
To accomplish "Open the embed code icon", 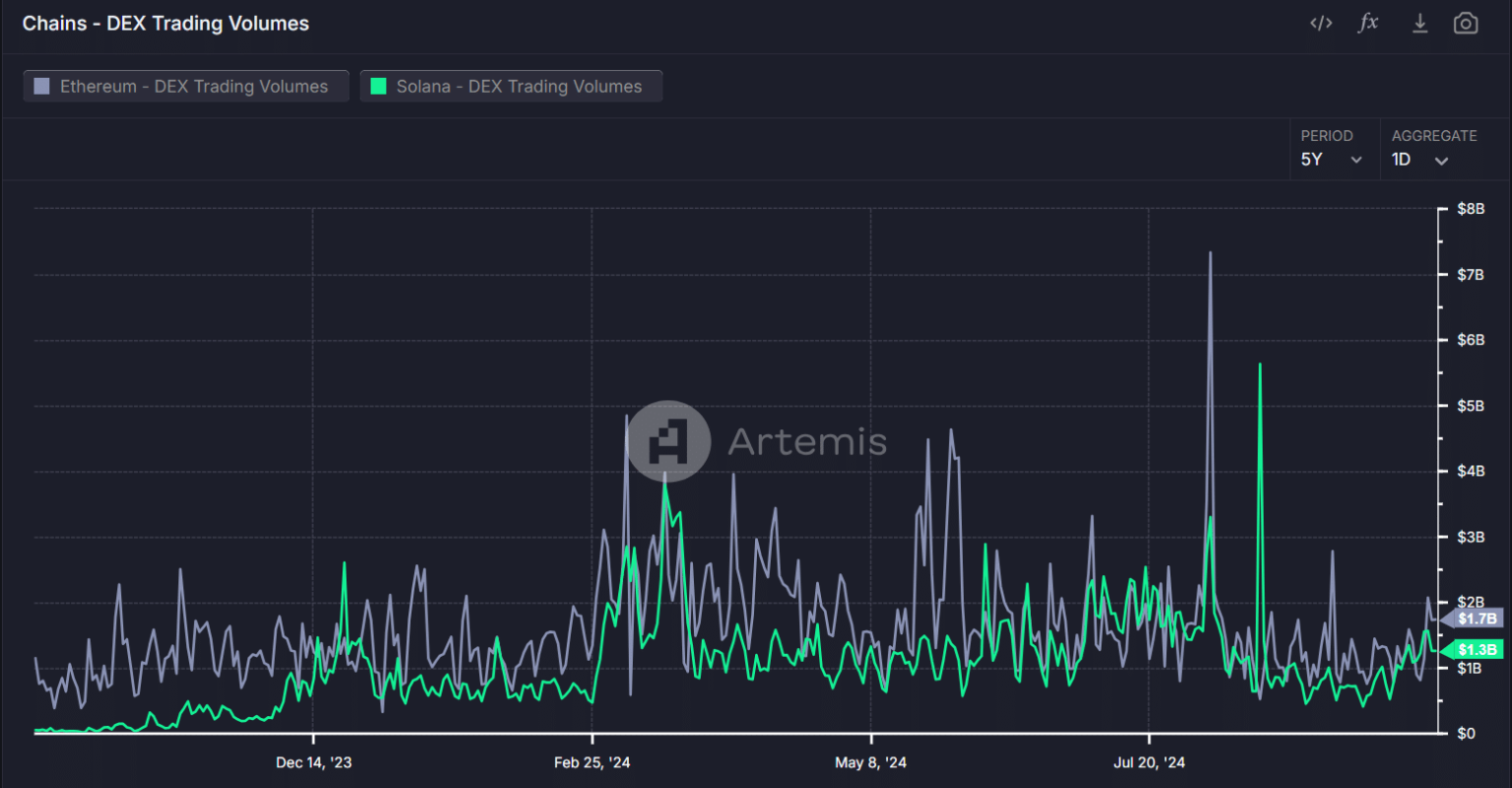I will (1321, 24).
